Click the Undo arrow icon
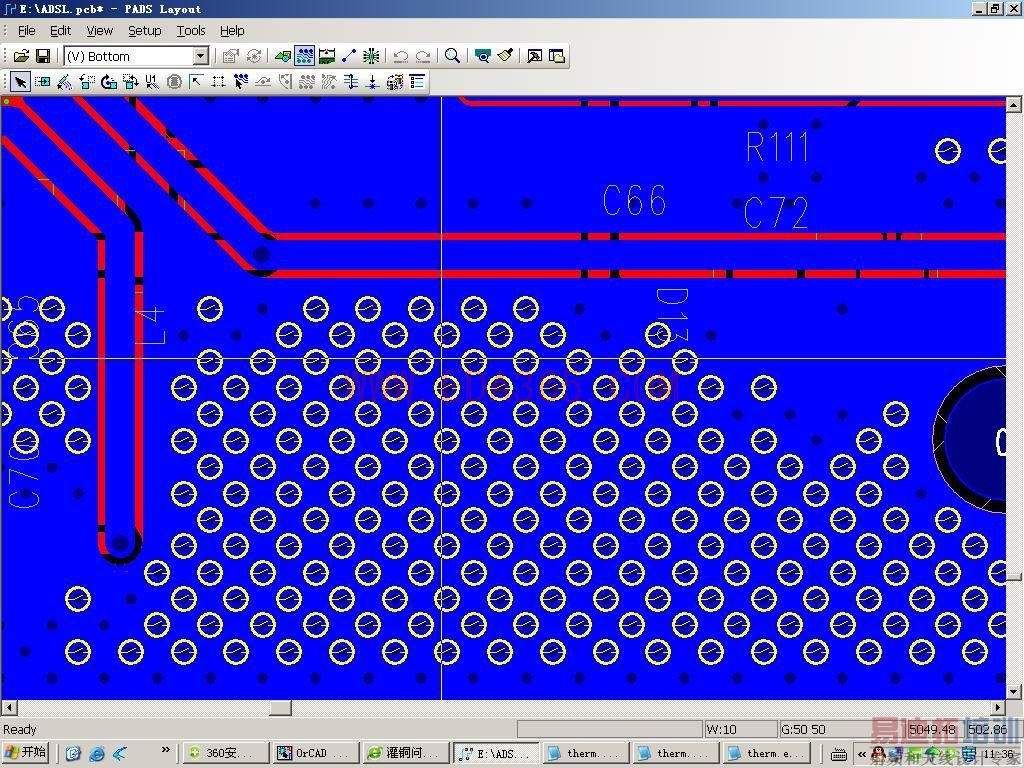 pos(400,56)
